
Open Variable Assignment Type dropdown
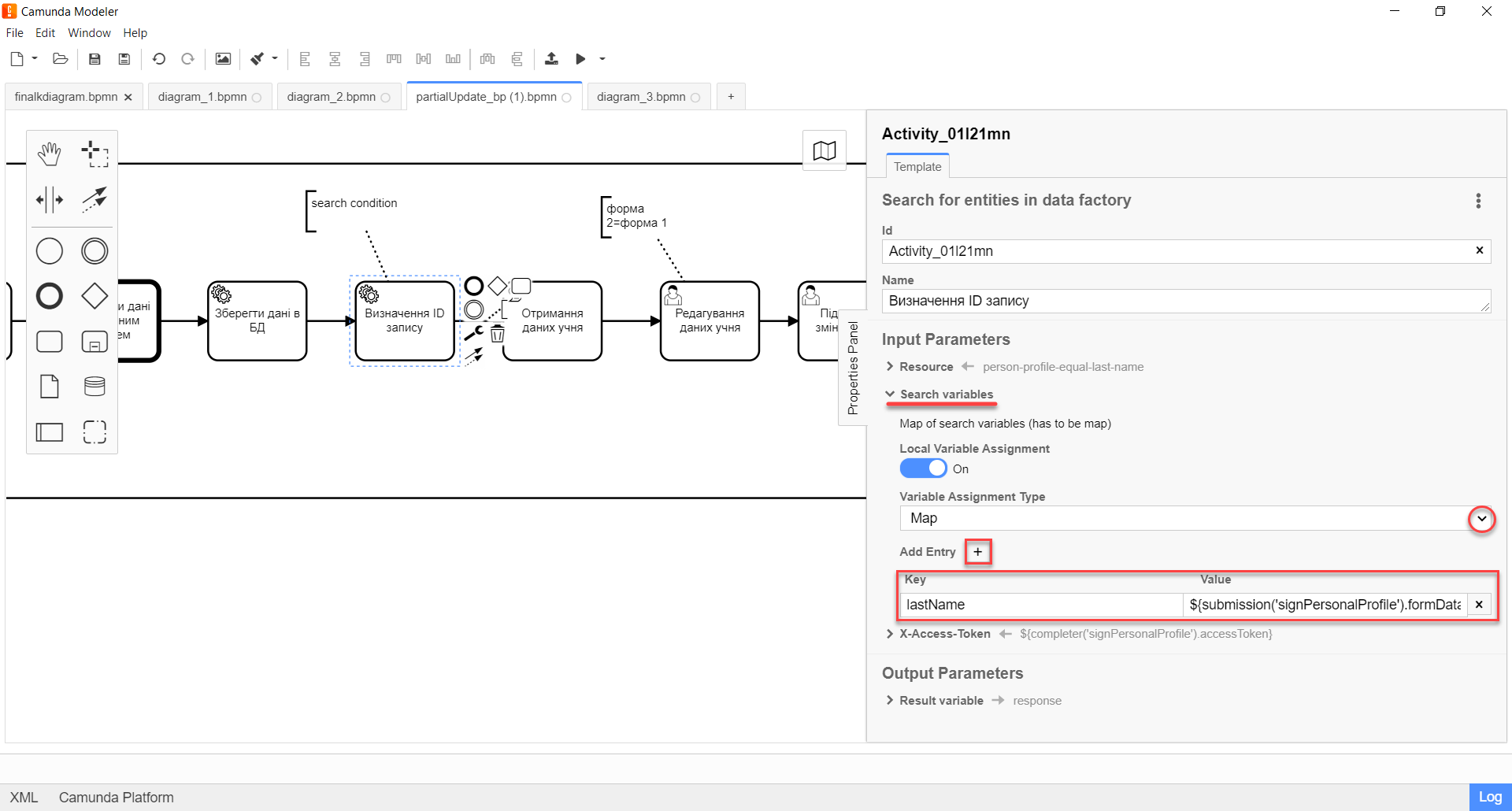click(x=1482, y=519)
